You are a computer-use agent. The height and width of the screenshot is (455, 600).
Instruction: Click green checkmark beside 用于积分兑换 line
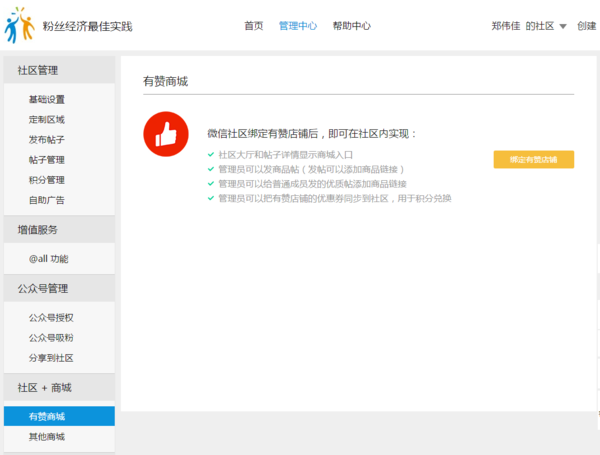coord(210,198)
